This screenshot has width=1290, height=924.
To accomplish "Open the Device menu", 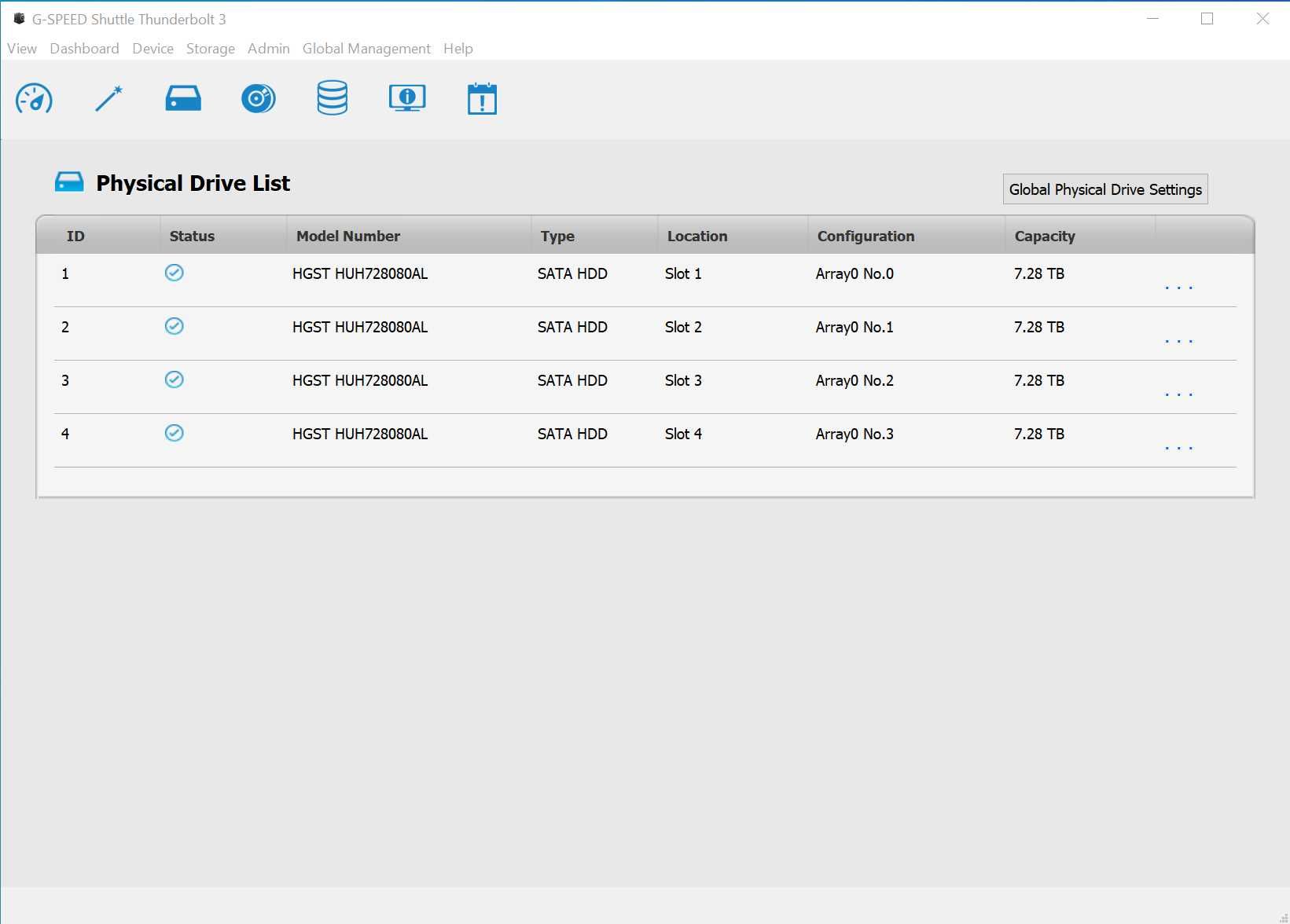I will pyautogui.click(x=153, y=49).
